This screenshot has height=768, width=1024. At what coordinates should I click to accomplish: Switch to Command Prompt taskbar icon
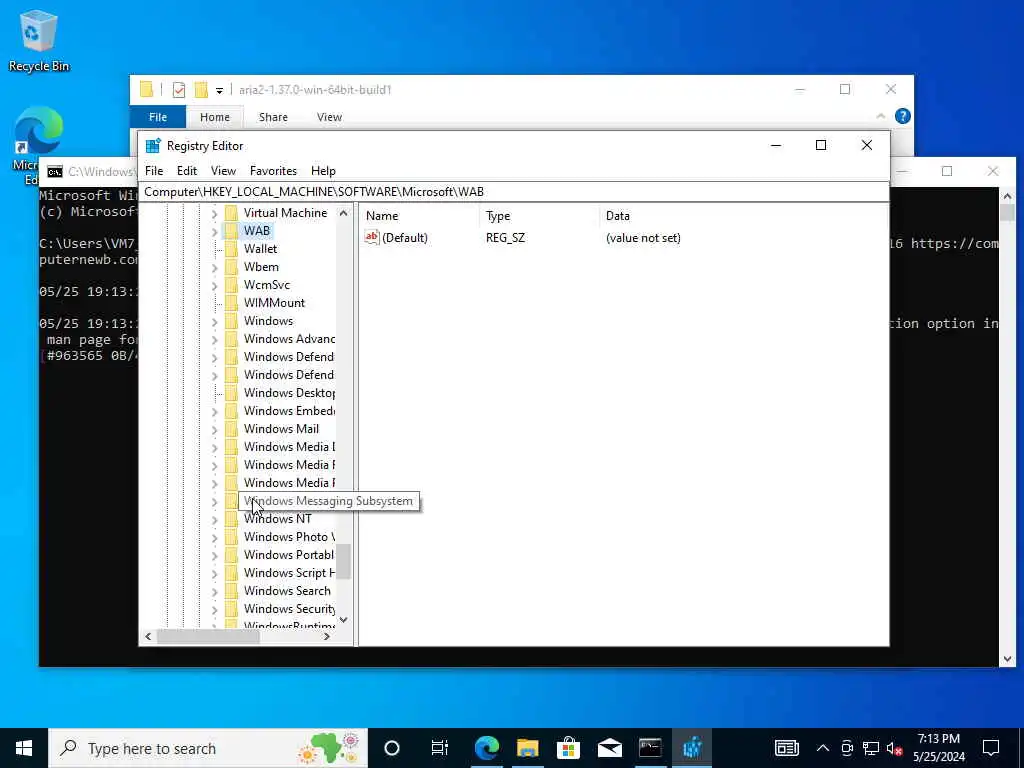pos(650,748)
